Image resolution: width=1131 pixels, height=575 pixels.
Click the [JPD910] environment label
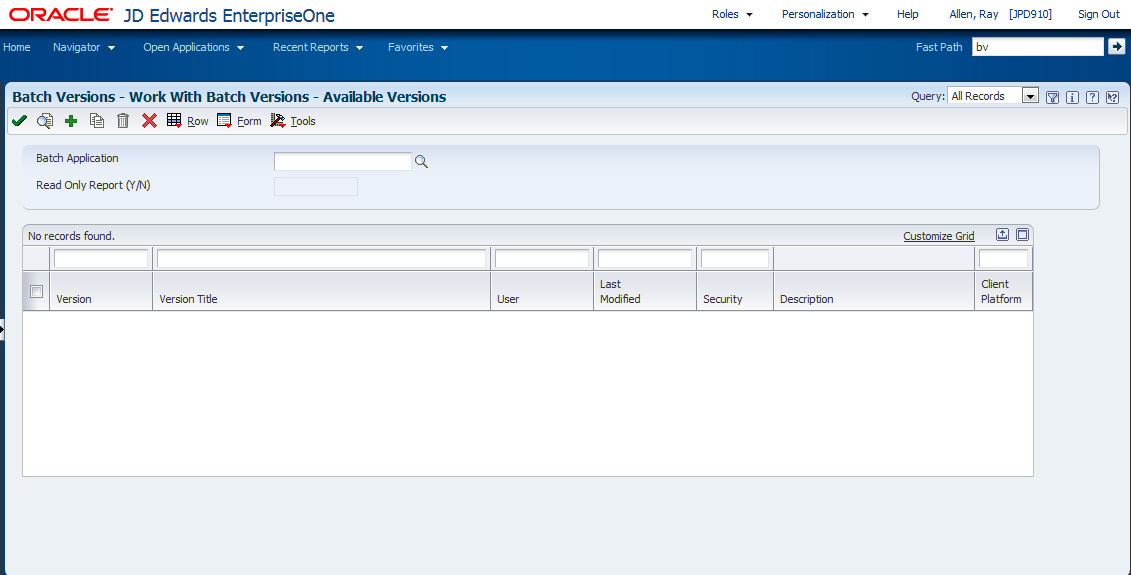coord(1030,14)
